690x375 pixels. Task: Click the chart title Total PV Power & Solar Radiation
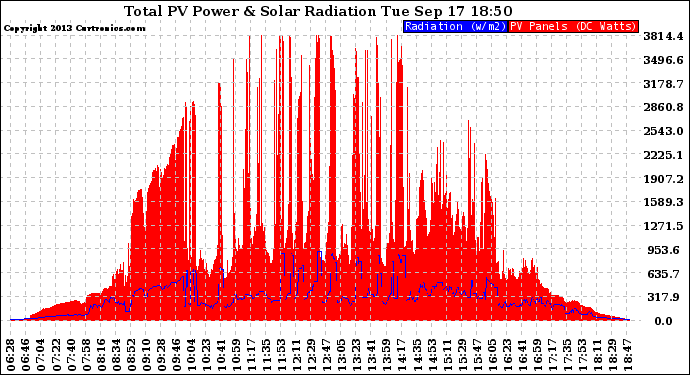pos(250,11)
